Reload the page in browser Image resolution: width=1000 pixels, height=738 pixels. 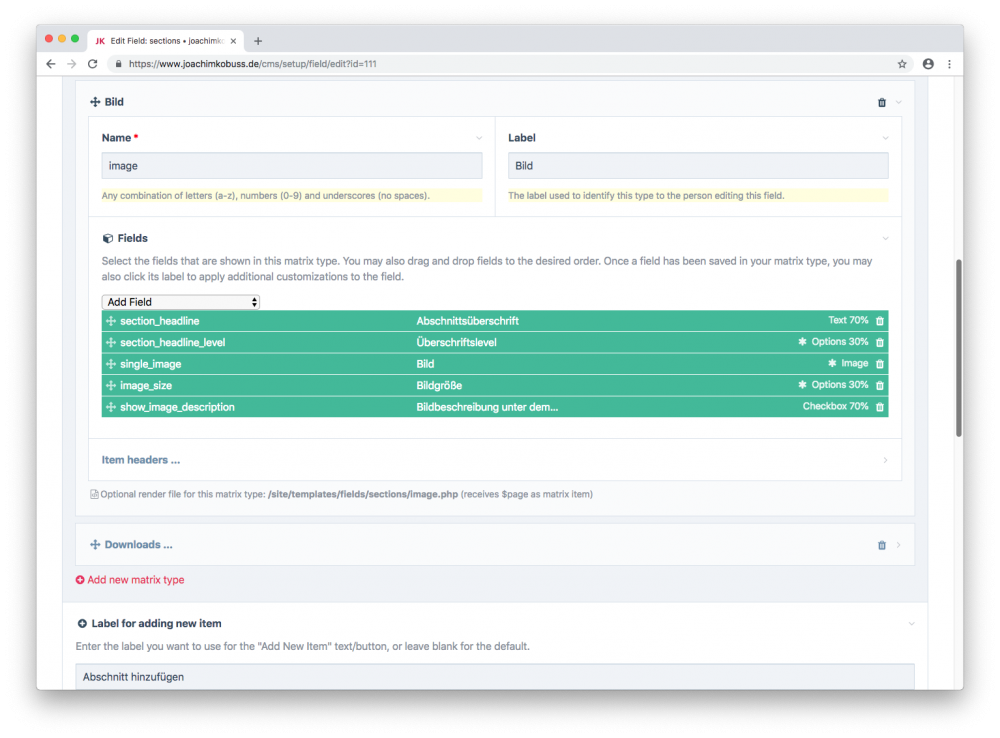(93, 64)
